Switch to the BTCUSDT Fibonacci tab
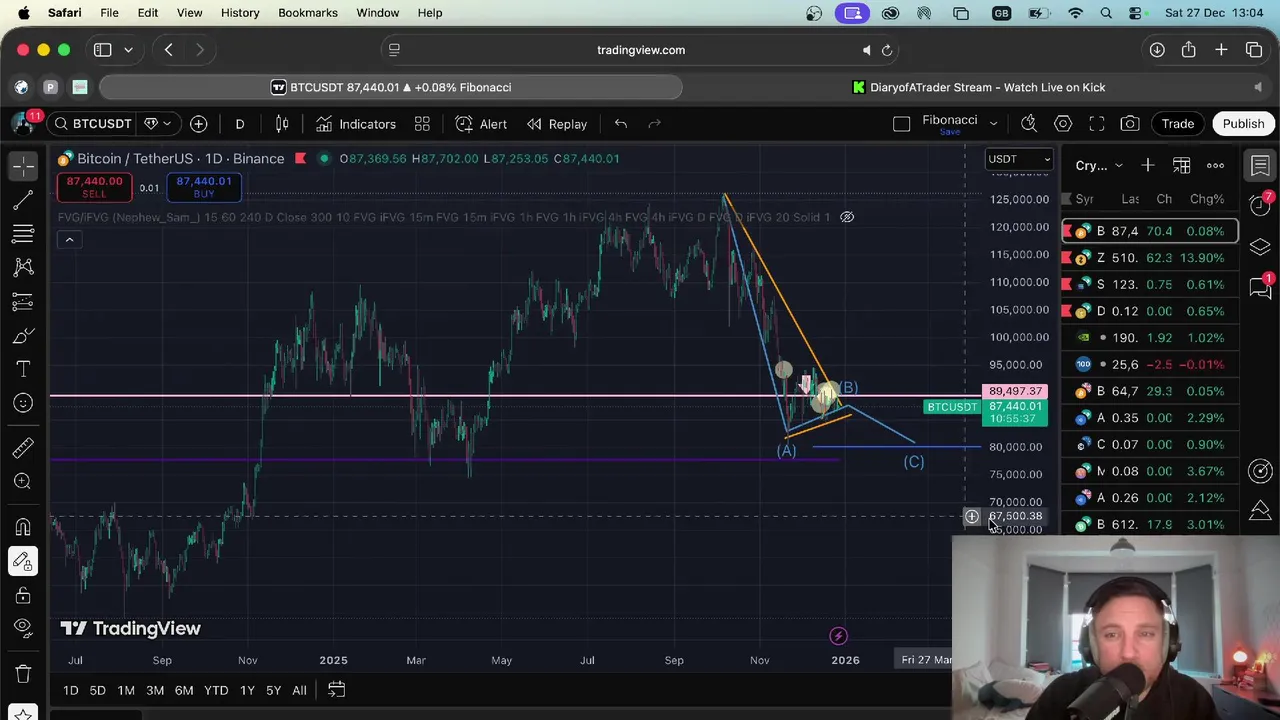 [391, 87]
